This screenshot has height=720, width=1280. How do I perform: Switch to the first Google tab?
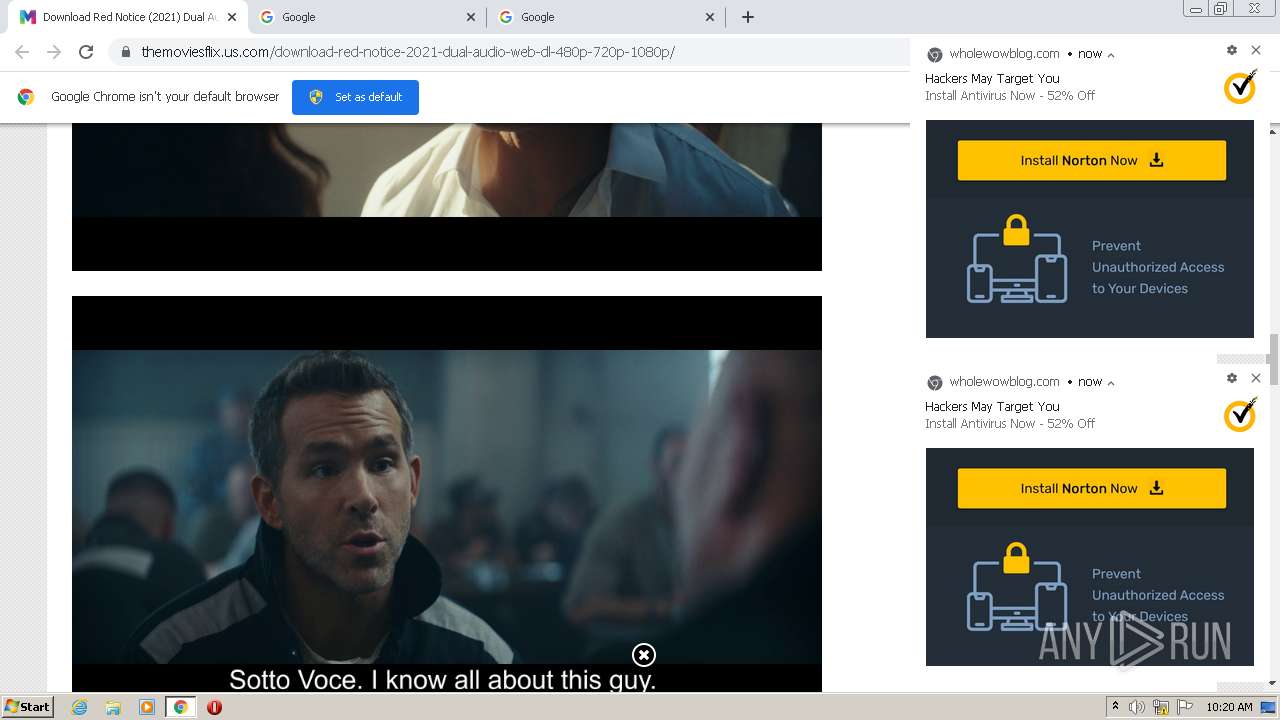[368, 17]
